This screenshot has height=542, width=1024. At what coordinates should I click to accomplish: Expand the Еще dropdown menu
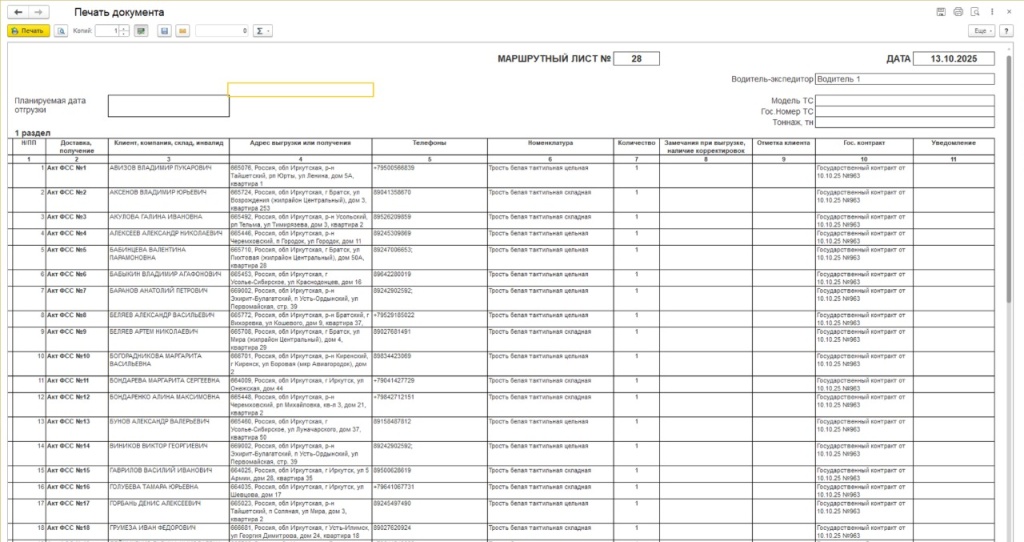[x=982, y=31]
